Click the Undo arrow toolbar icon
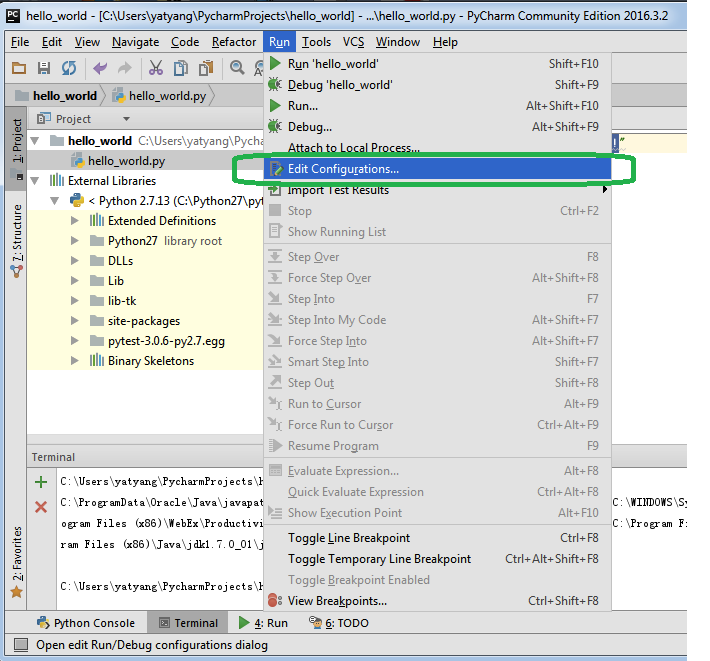The height and width of the screenshot is (661, 710). coord(100,68)
